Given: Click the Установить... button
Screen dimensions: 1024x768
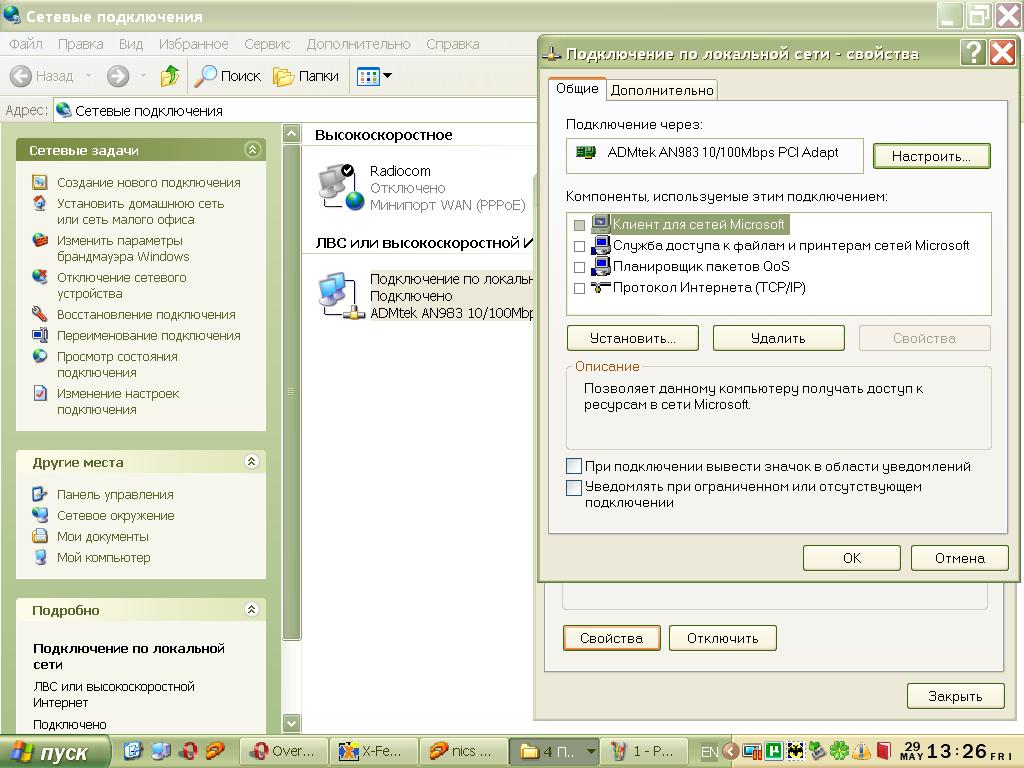Looking at the screenshot, I should click(632, 338).
